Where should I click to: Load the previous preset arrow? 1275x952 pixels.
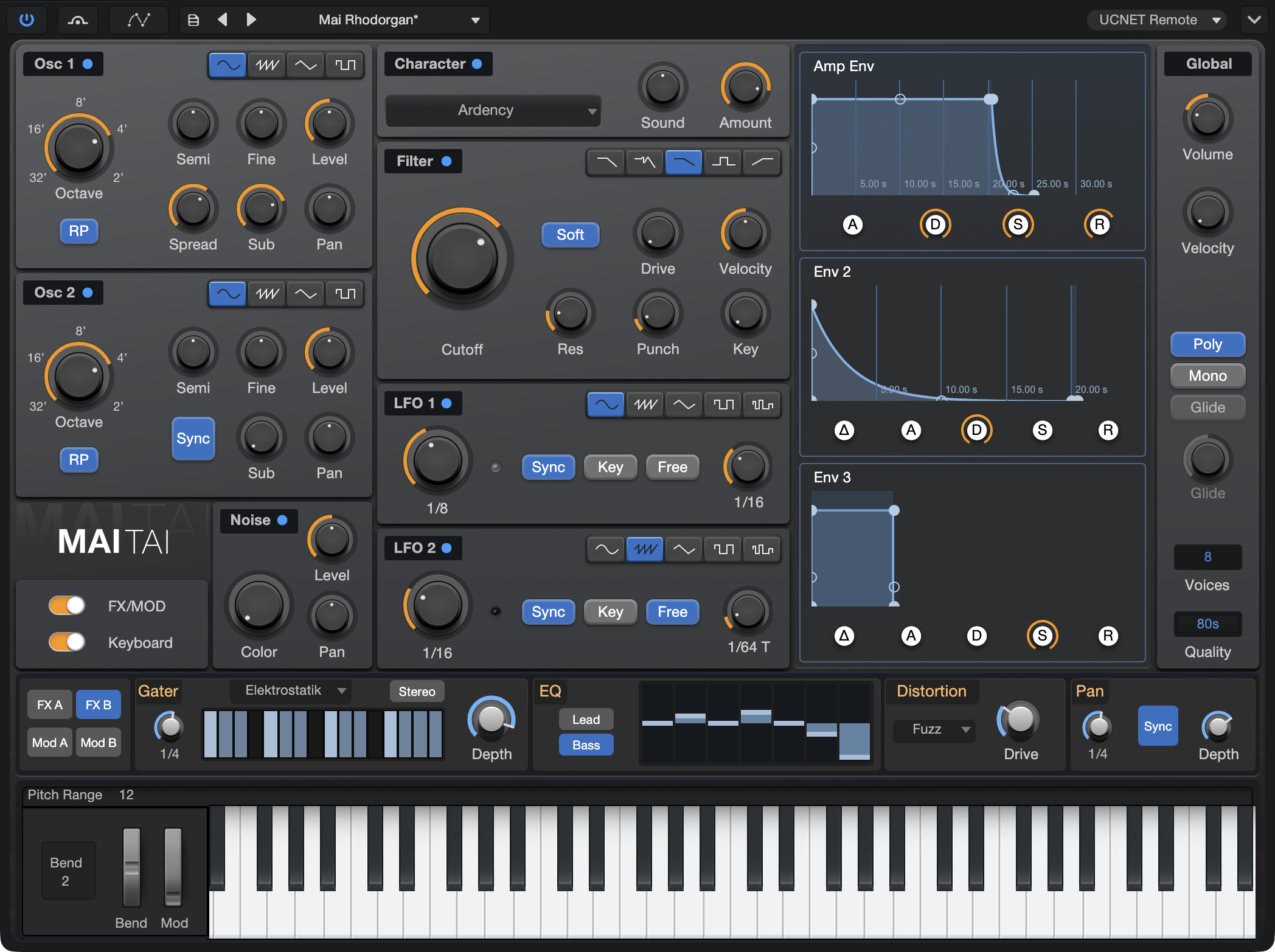tap(223, 20)
